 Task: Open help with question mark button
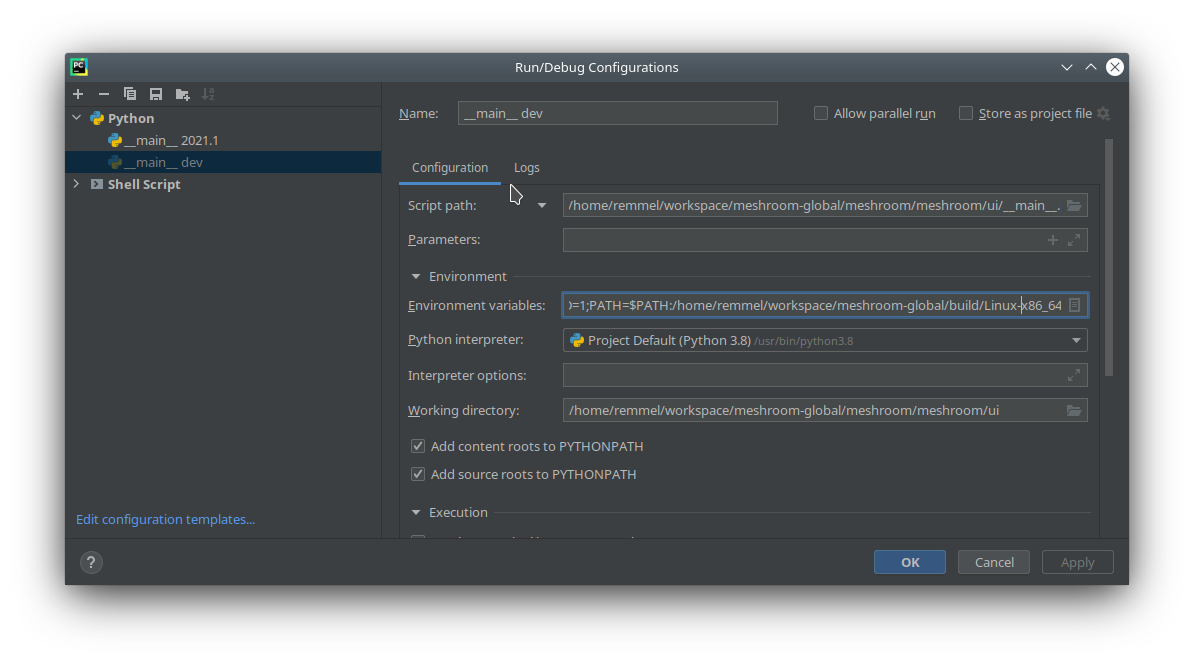coord(91,562)
